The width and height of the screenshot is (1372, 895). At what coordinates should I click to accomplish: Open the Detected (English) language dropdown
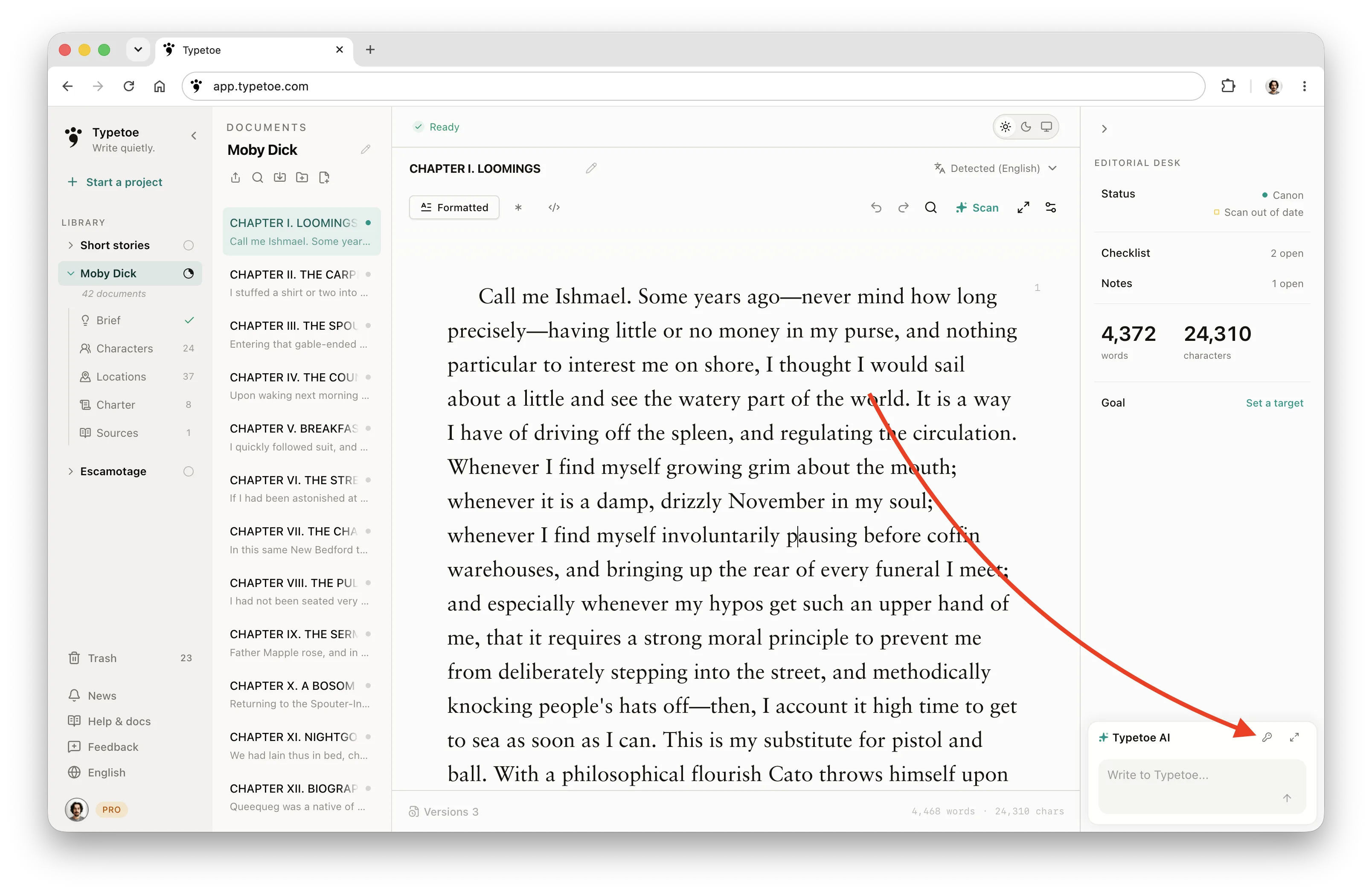(996, 168)
